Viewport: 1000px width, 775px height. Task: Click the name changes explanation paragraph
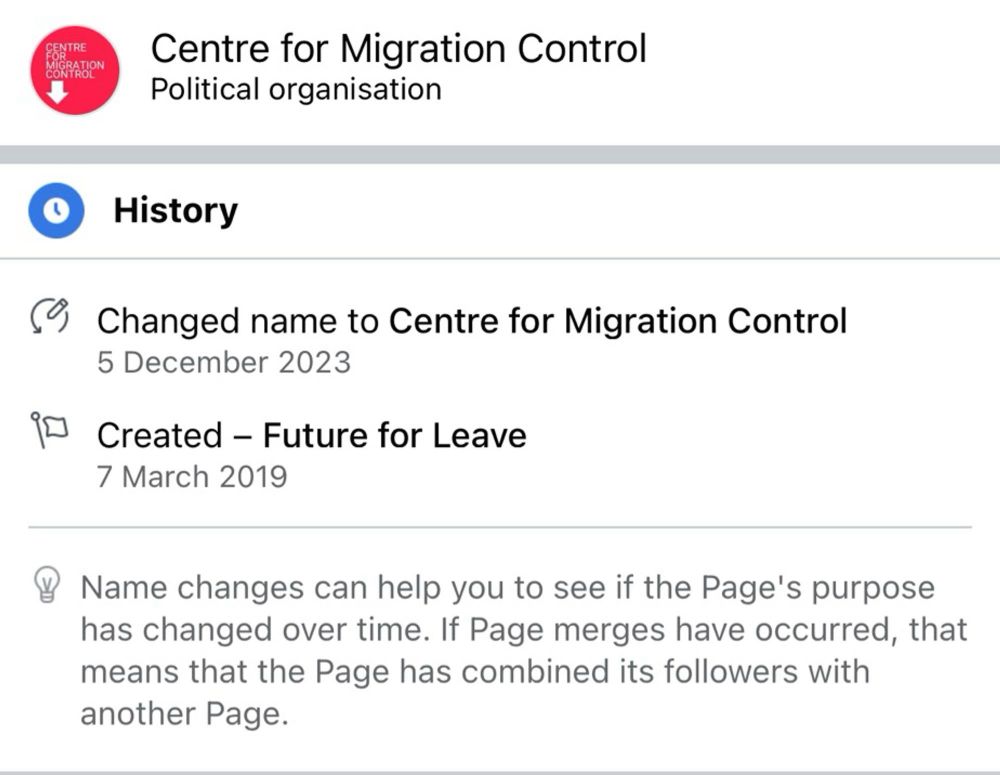524,651
